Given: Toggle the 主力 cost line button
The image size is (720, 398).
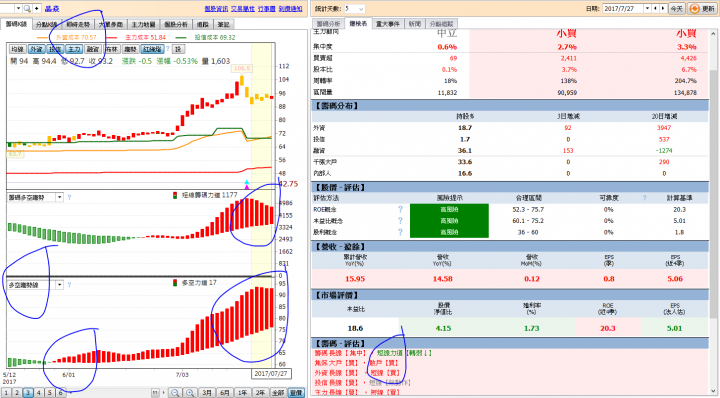Looking at the screenshot, I should tap(74, 49).
